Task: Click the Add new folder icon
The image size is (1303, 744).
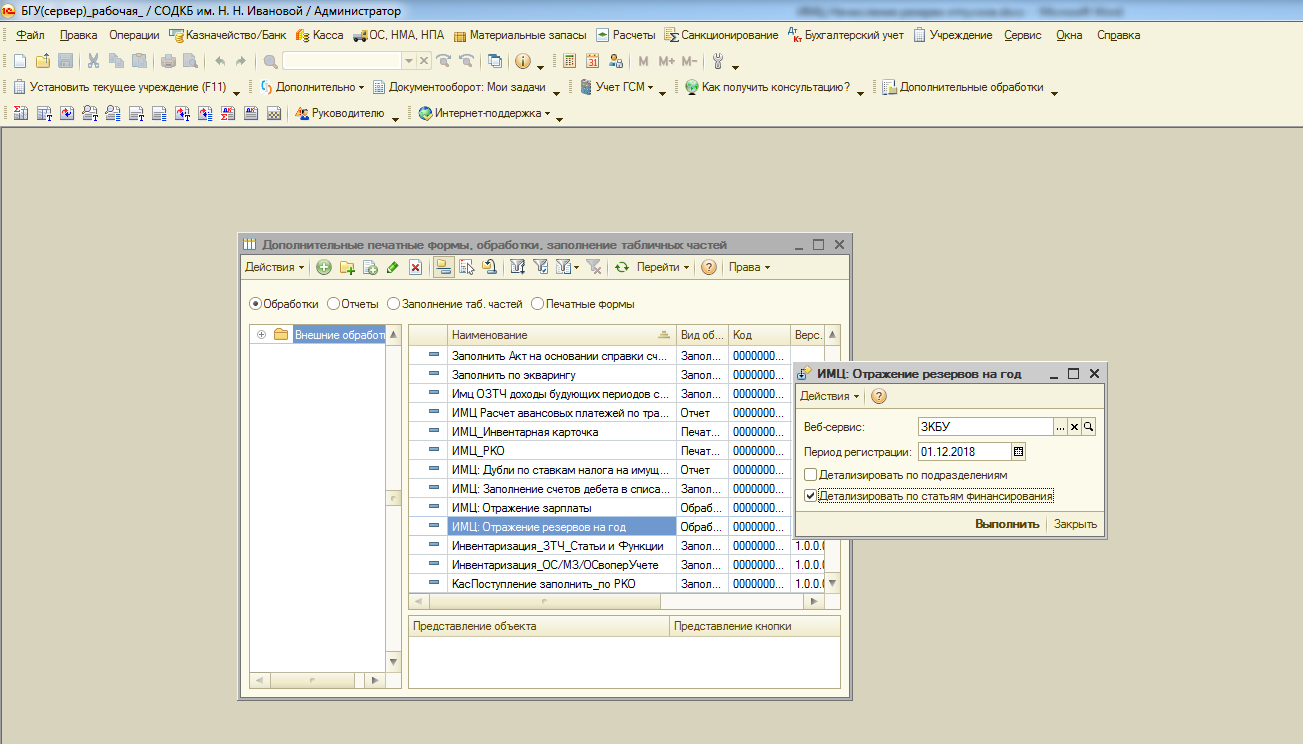Action: (347, 267)
